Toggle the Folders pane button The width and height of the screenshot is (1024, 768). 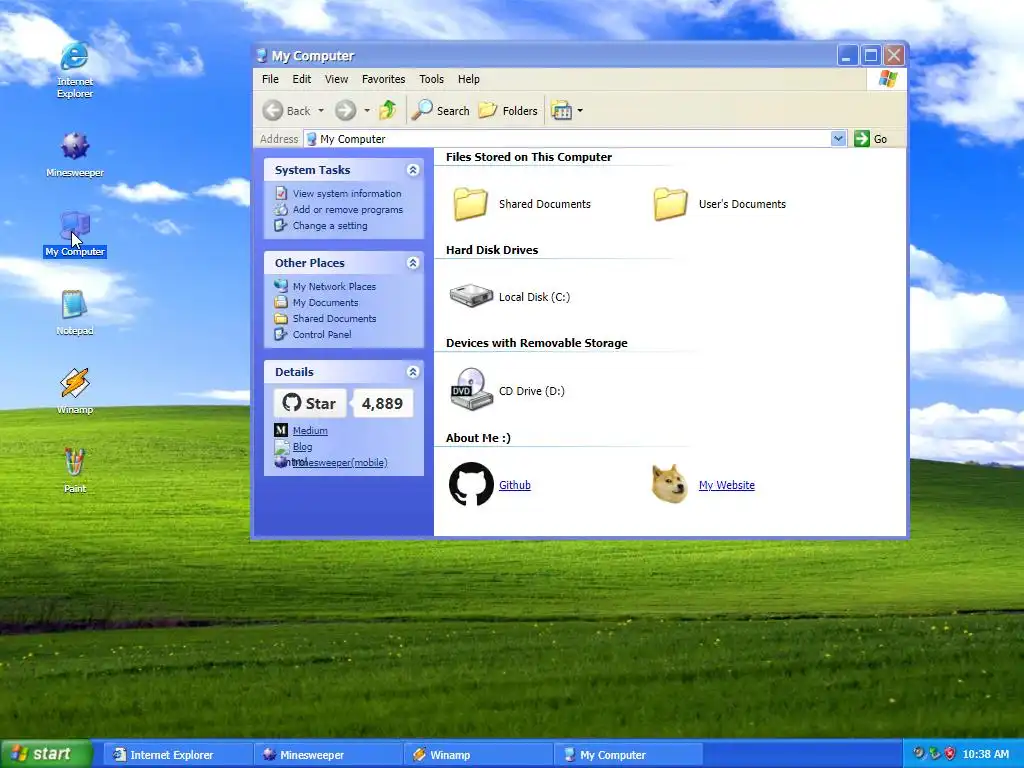508,110
